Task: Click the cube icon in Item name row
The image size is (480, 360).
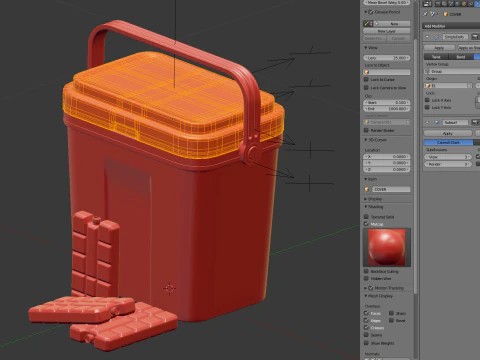Action: [x=367, y=189]
